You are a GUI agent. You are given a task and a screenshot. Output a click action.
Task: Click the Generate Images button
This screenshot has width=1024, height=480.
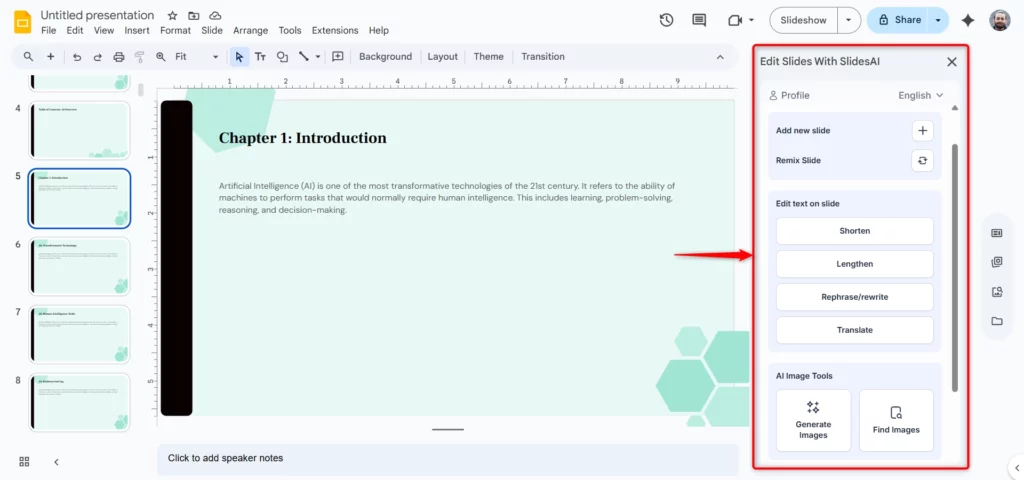coord(813,420)
